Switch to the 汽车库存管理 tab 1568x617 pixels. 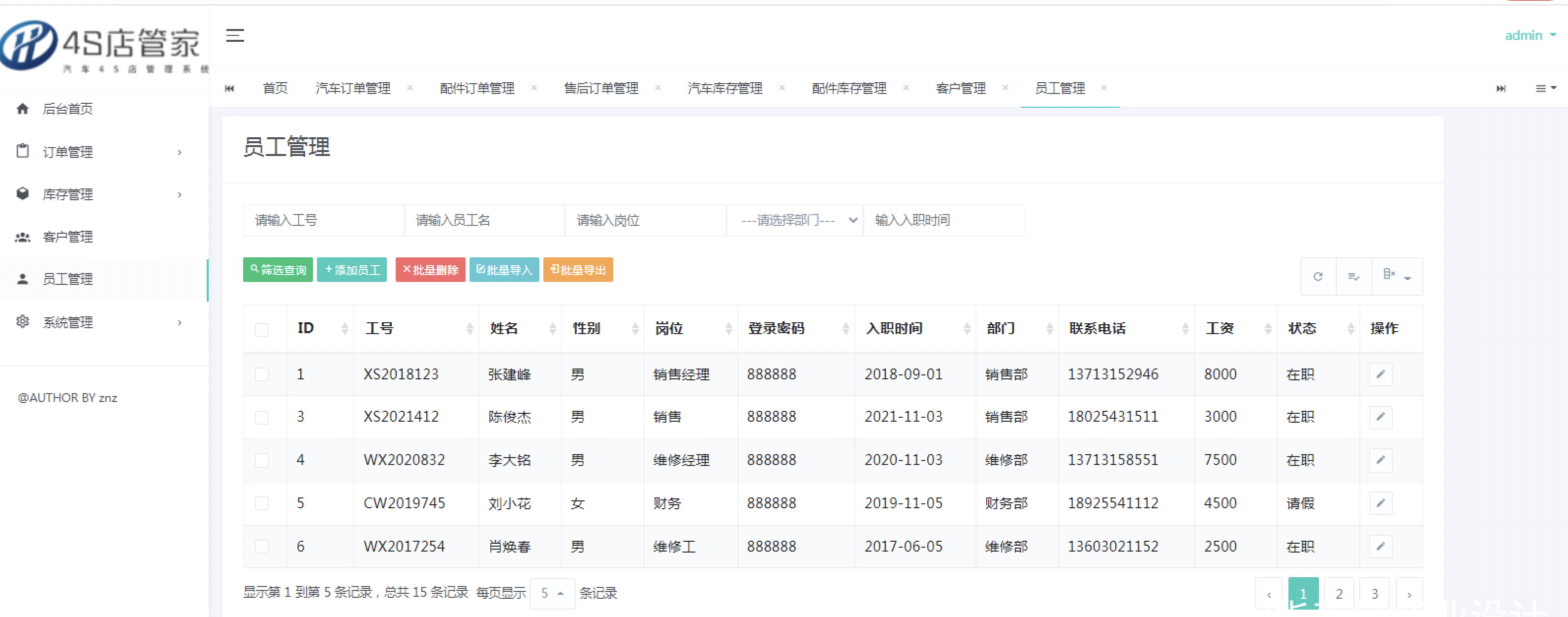click(725, 88)
